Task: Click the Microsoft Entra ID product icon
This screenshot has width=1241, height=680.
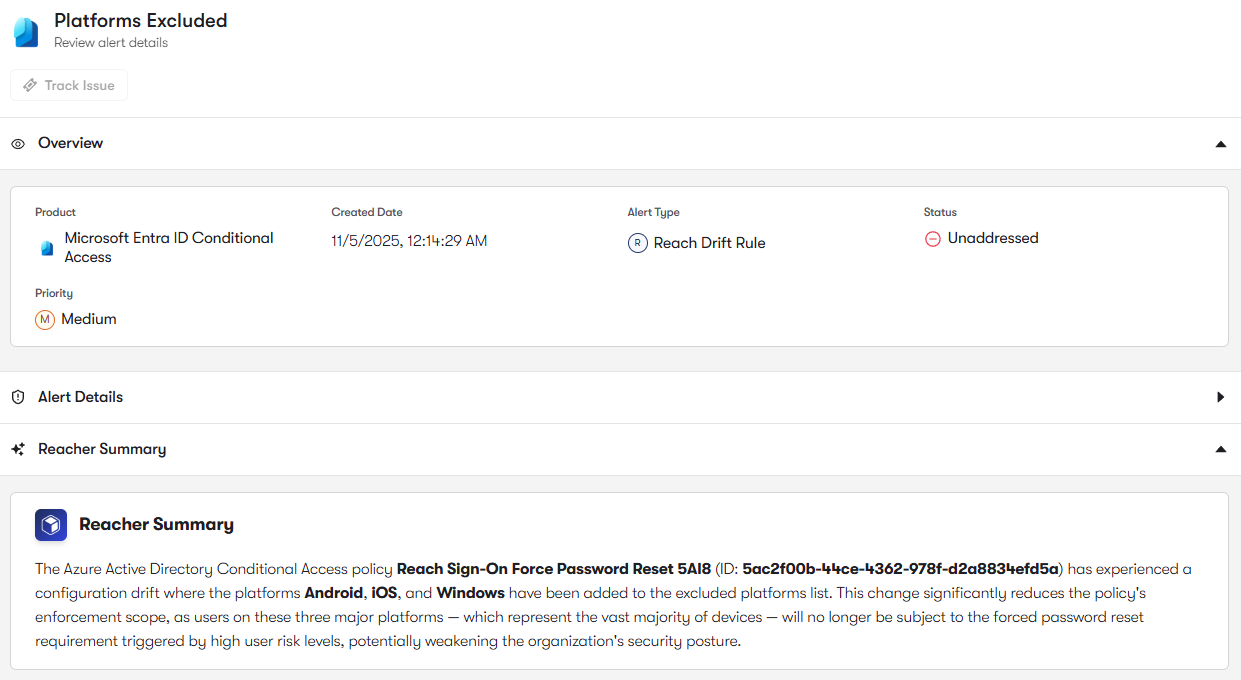Action: coord(47,248)
